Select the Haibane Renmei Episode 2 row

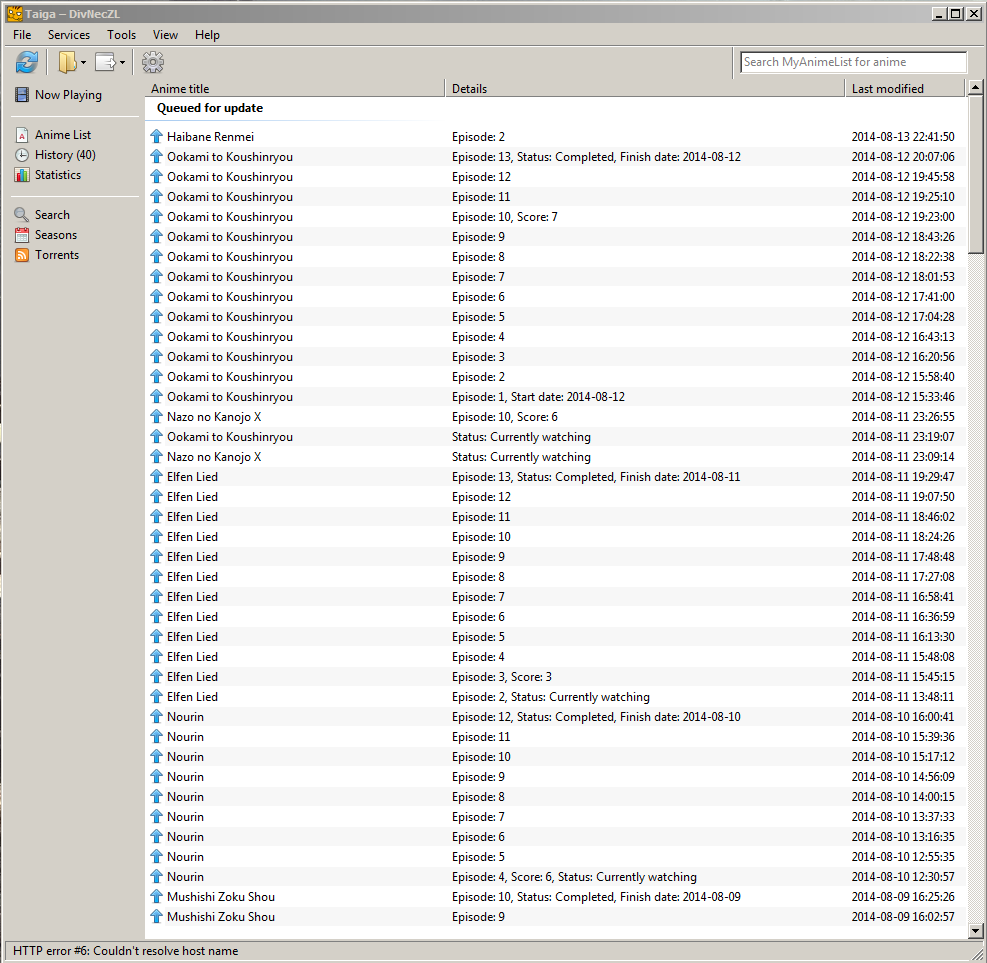point(556,137)
